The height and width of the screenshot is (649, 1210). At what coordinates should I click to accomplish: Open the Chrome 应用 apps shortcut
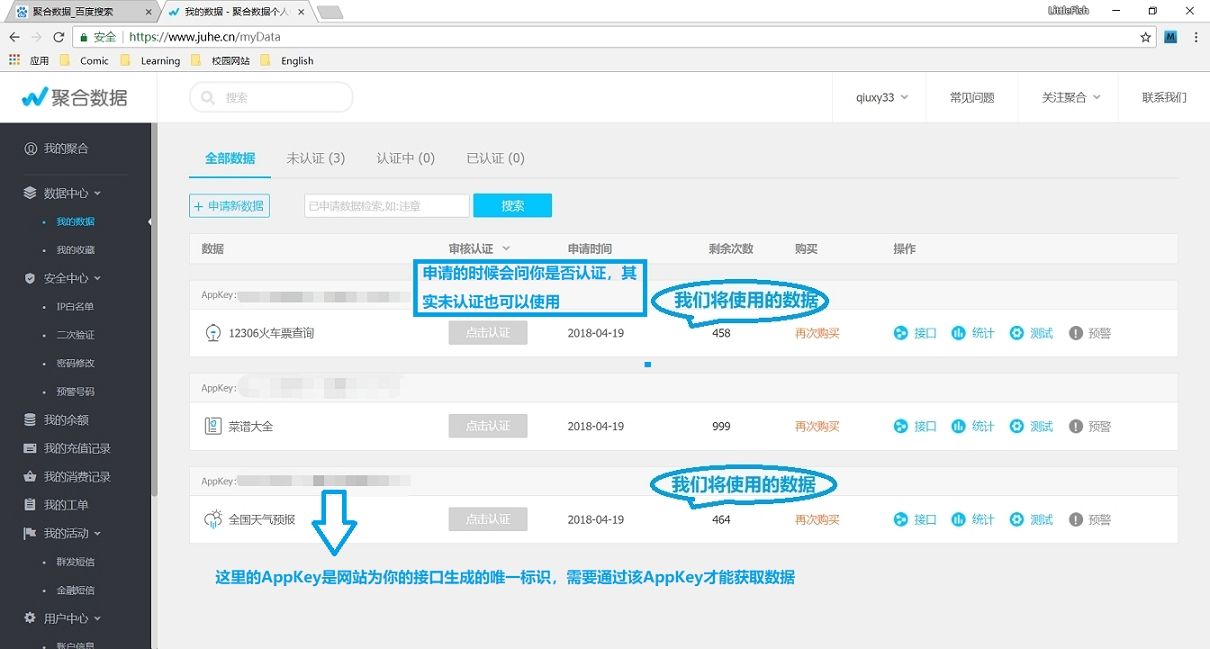[x=29, y=60]
